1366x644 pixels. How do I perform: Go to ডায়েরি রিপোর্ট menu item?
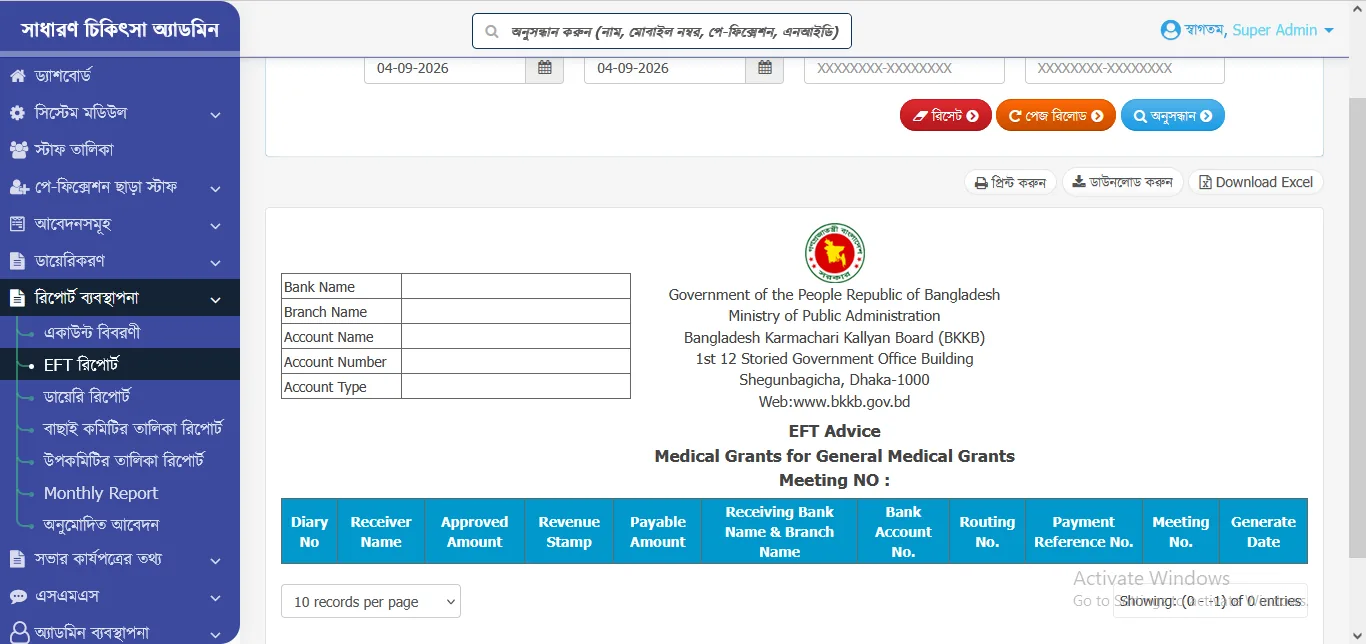click(x=88, y=396)
